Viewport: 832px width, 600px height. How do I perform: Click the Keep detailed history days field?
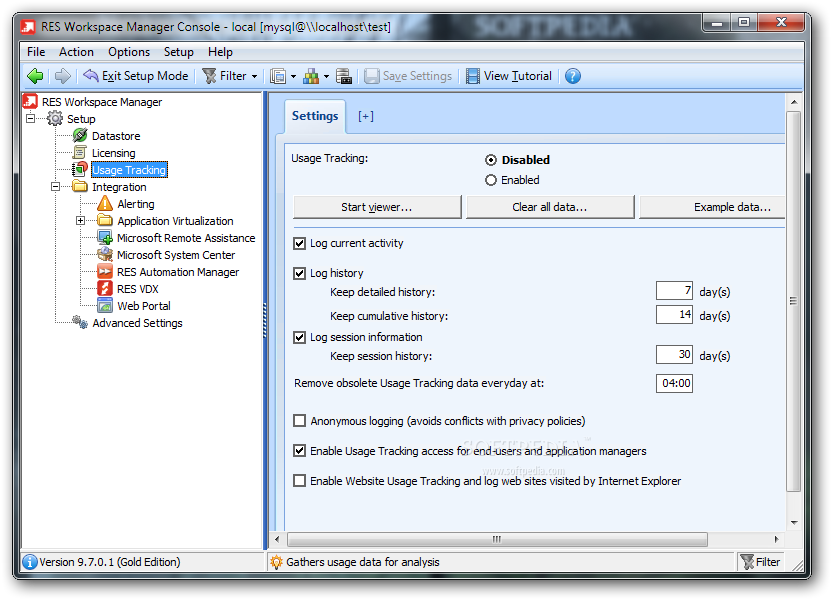pyautogui.click(x=674, y=291)
